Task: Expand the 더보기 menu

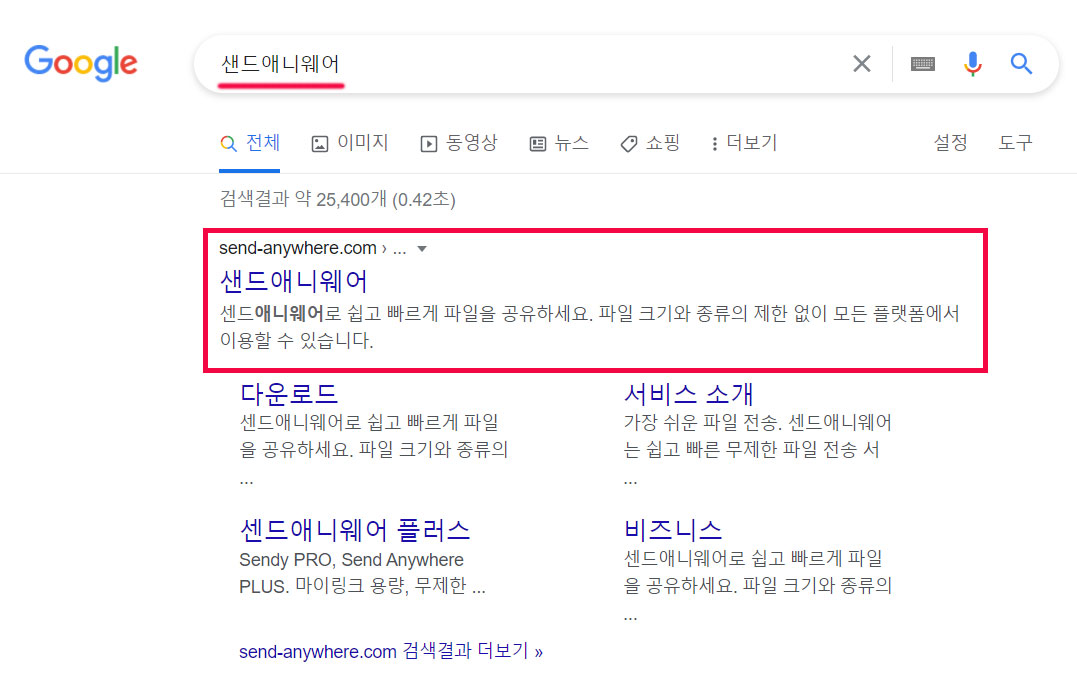Action: (x=744, y=143)
